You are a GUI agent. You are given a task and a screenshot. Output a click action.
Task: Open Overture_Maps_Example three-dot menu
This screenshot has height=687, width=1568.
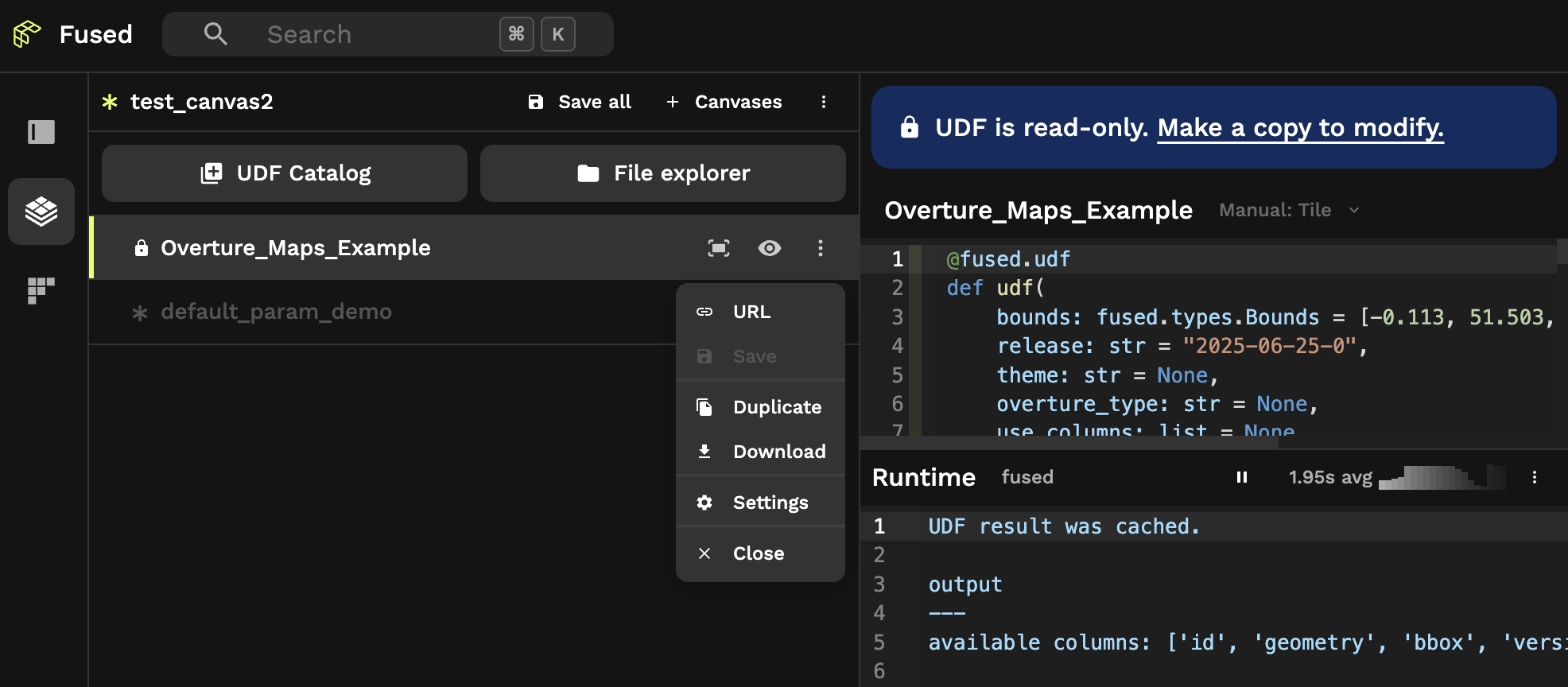point(820,248)
